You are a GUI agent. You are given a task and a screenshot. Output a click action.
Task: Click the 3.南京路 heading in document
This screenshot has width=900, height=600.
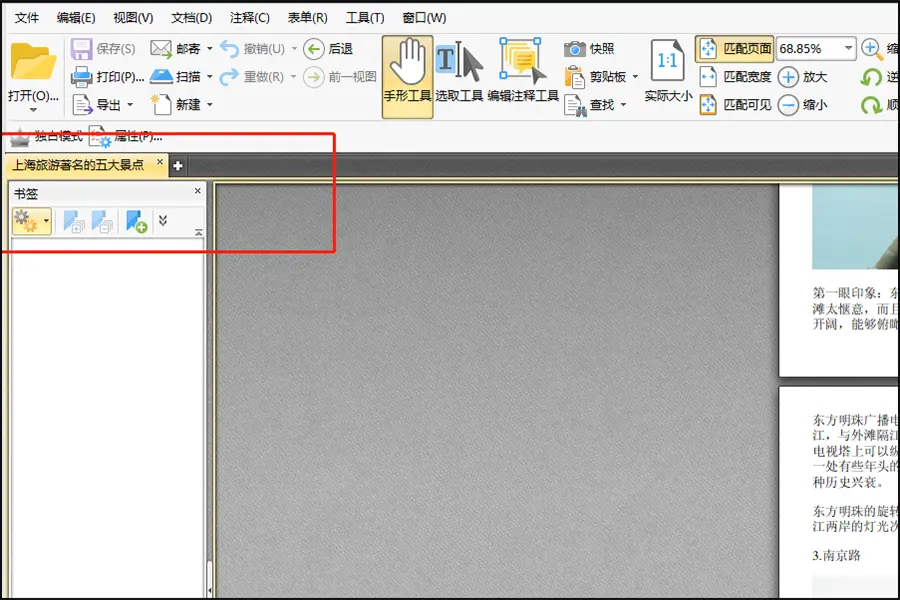coord(836,555)
